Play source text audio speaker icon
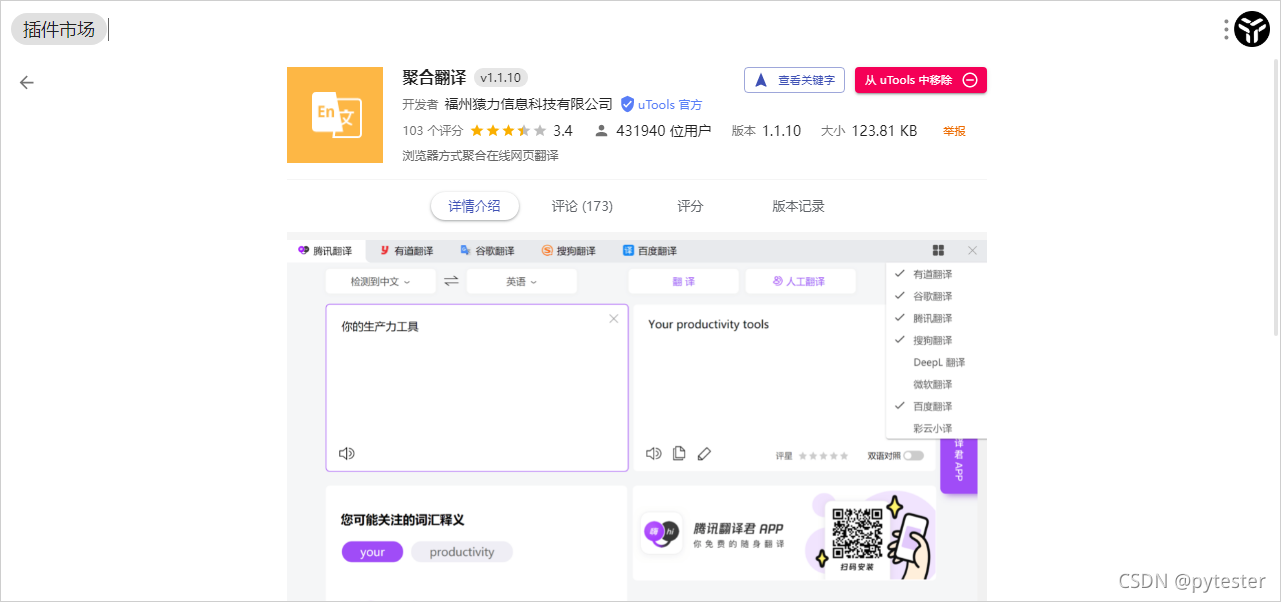The height and width of the screenshot is (602, 1281). [x=347, y=453]
